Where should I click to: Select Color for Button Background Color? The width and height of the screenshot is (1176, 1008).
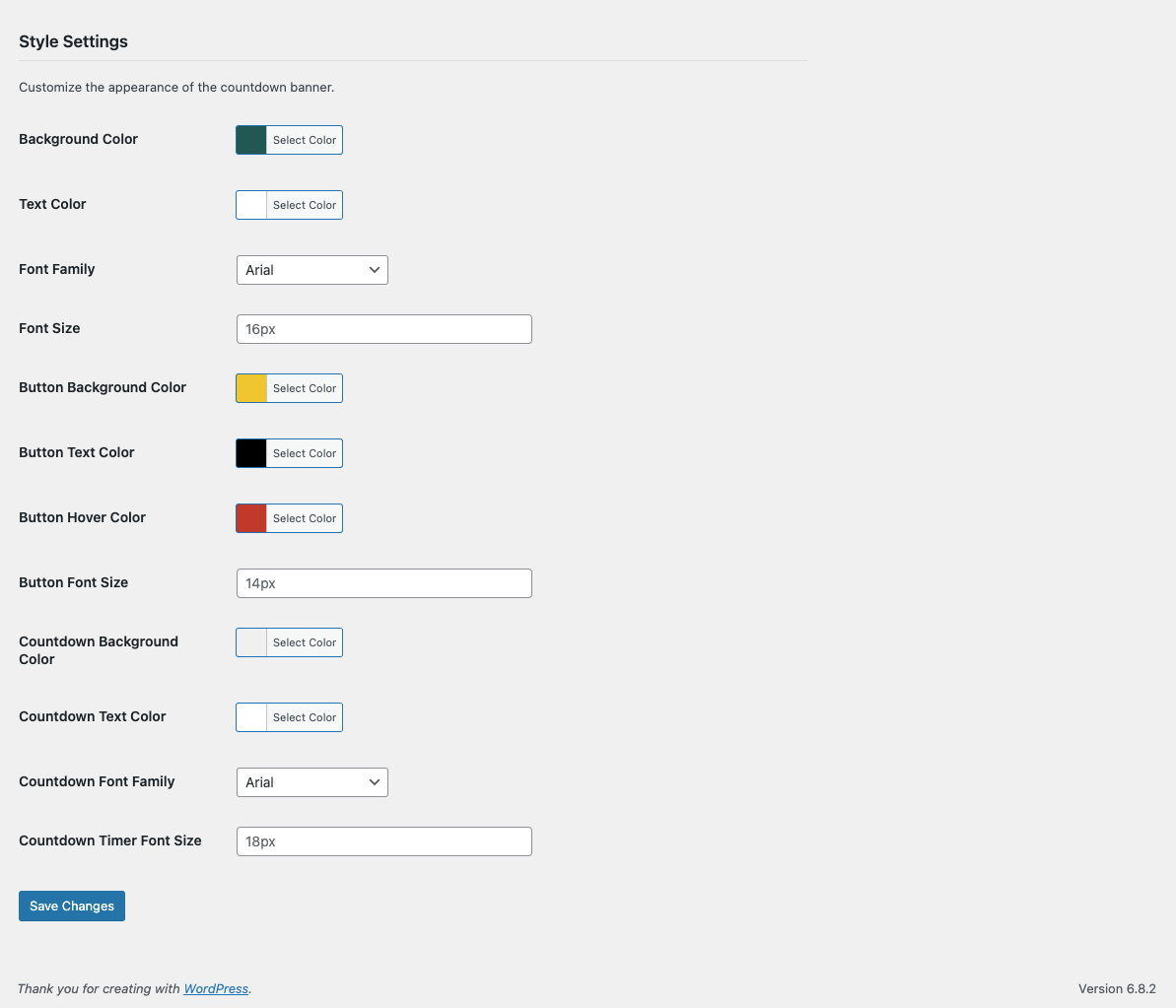304,388
